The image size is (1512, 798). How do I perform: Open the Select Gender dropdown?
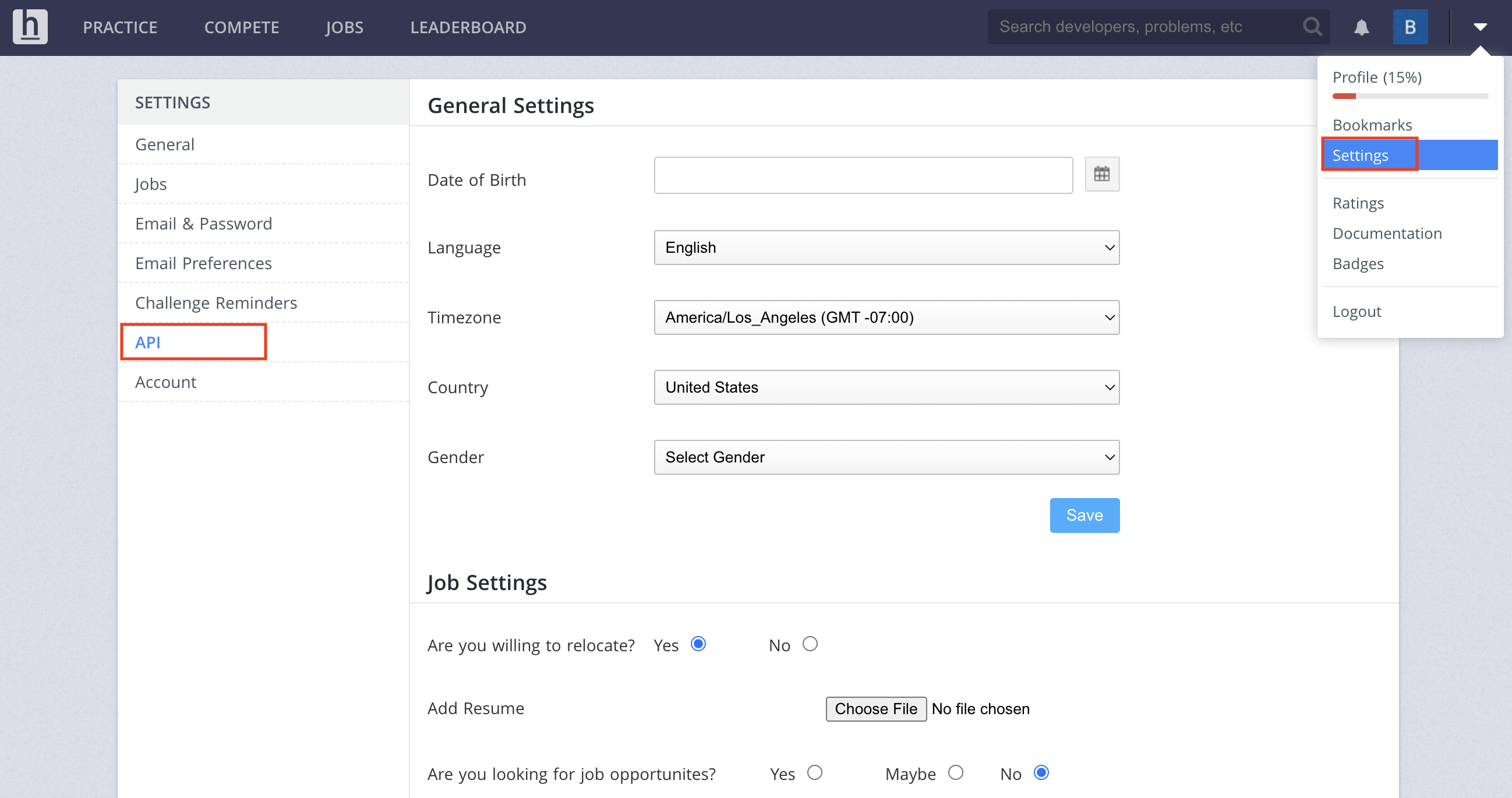(886, 457)
